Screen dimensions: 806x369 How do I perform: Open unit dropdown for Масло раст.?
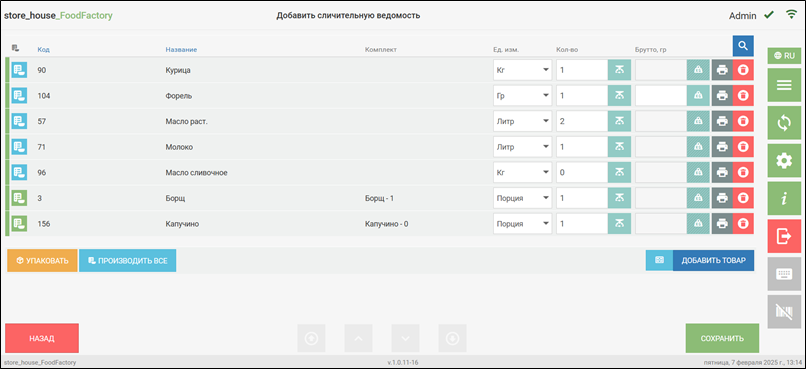[522, 121]
